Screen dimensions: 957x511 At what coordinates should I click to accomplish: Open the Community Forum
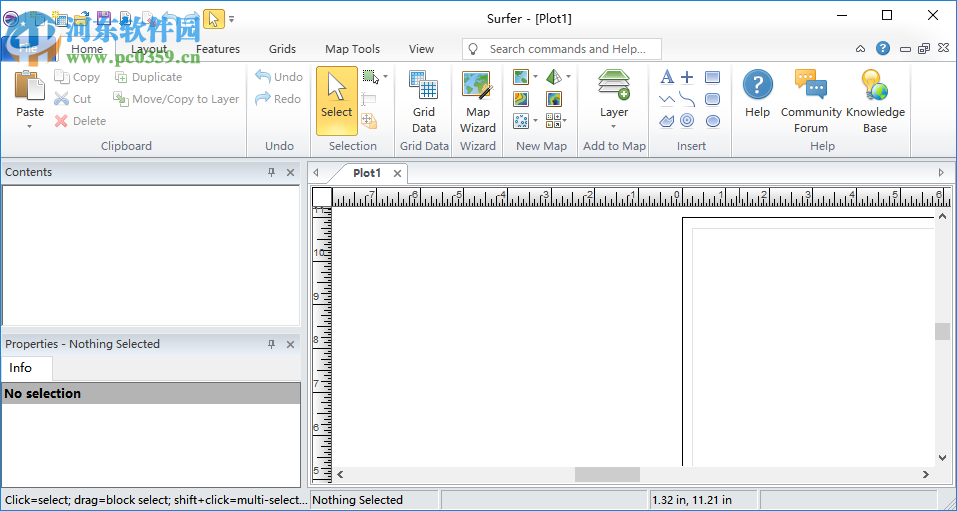[x=810, y=100]
